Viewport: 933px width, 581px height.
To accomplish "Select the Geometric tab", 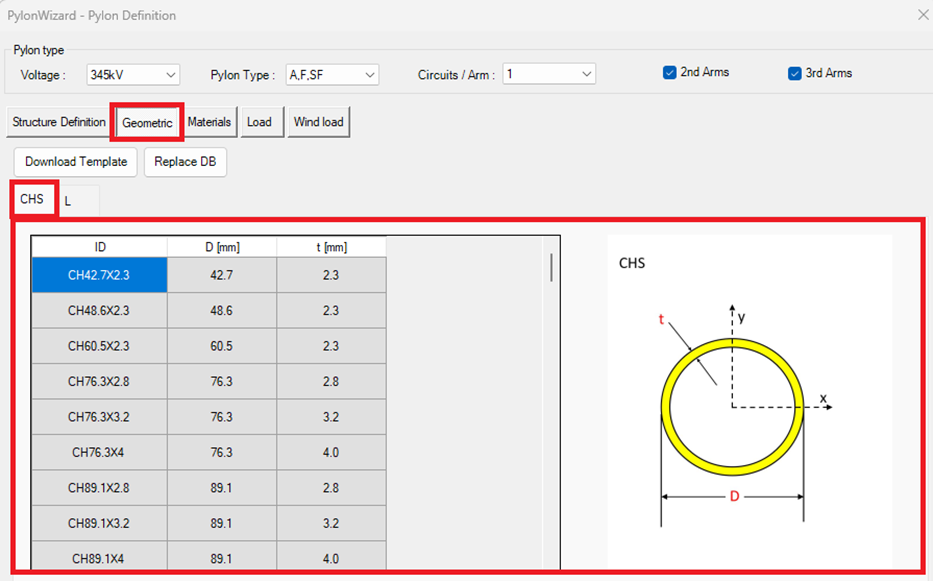I will coord(147,123).
